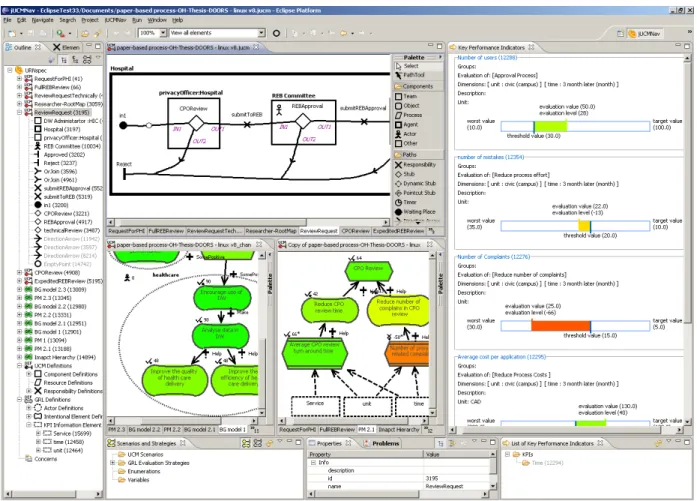
Task: Click REBApproval stub diamond in diagram
Action: pyautogui.click(x=303, y=120)
